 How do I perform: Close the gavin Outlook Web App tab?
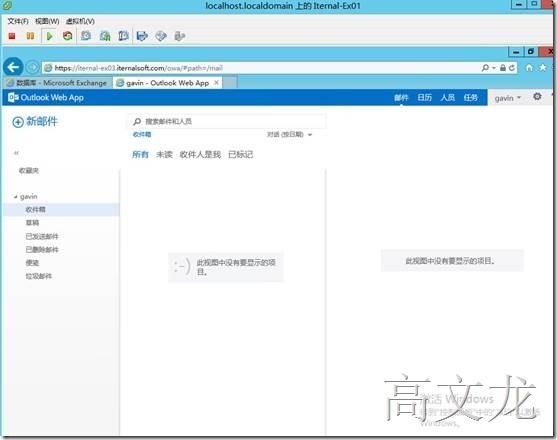[x=216, y=83]
